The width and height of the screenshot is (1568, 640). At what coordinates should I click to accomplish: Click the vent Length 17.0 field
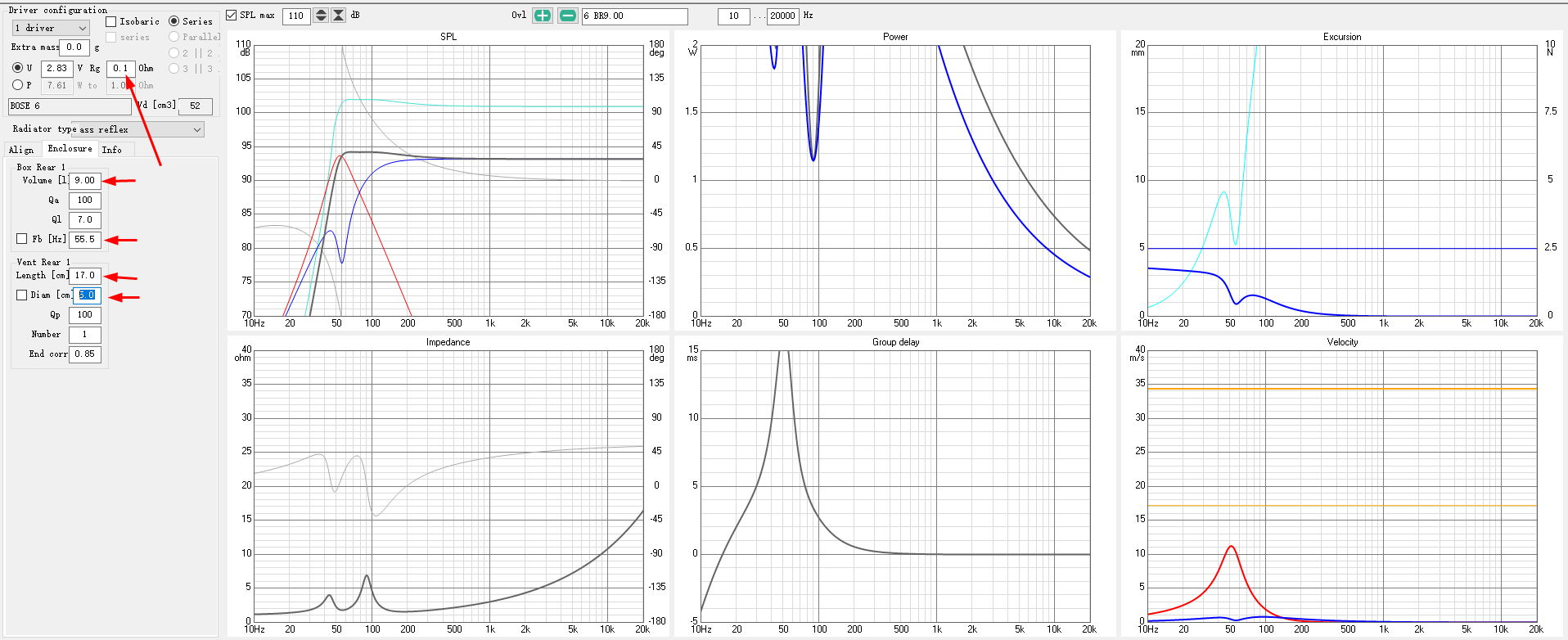tap(85, 276)
